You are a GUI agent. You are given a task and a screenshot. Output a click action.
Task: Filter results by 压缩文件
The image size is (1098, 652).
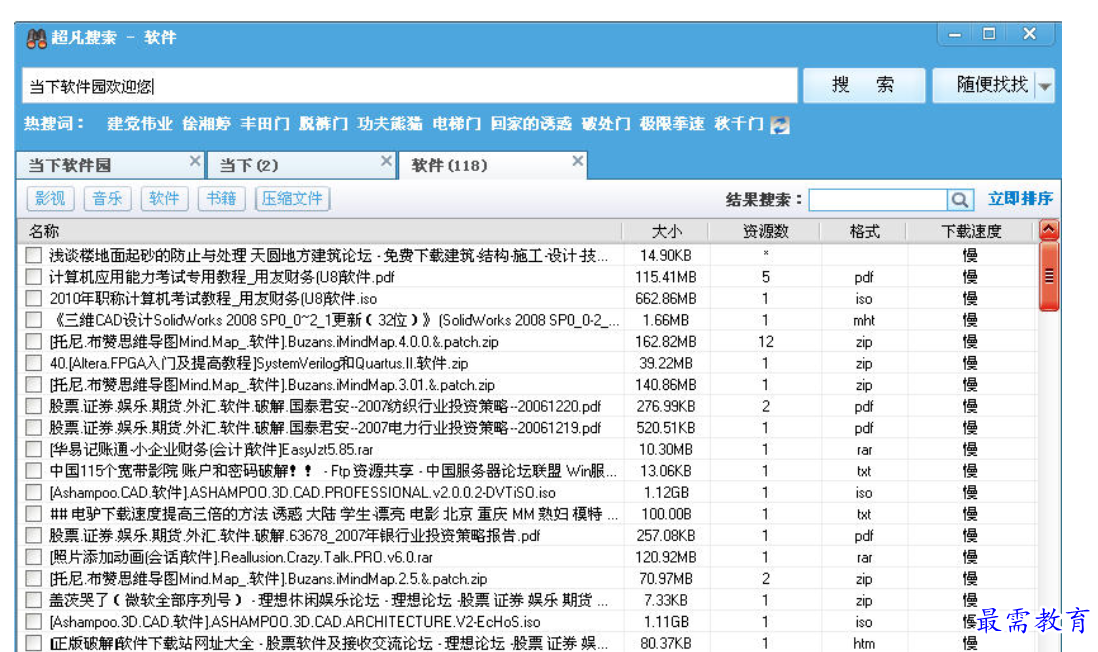292,199
